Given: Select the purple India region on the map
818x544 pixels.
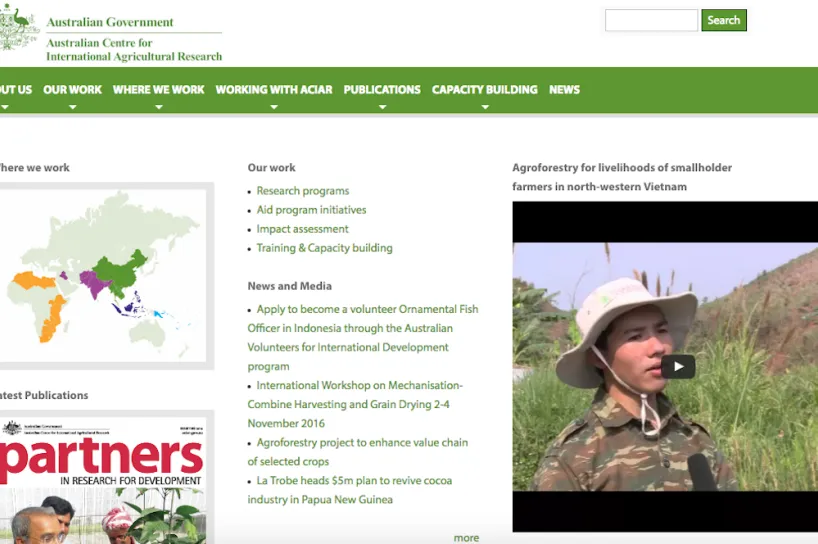Looking at the screenshot, I should [95, 284].
